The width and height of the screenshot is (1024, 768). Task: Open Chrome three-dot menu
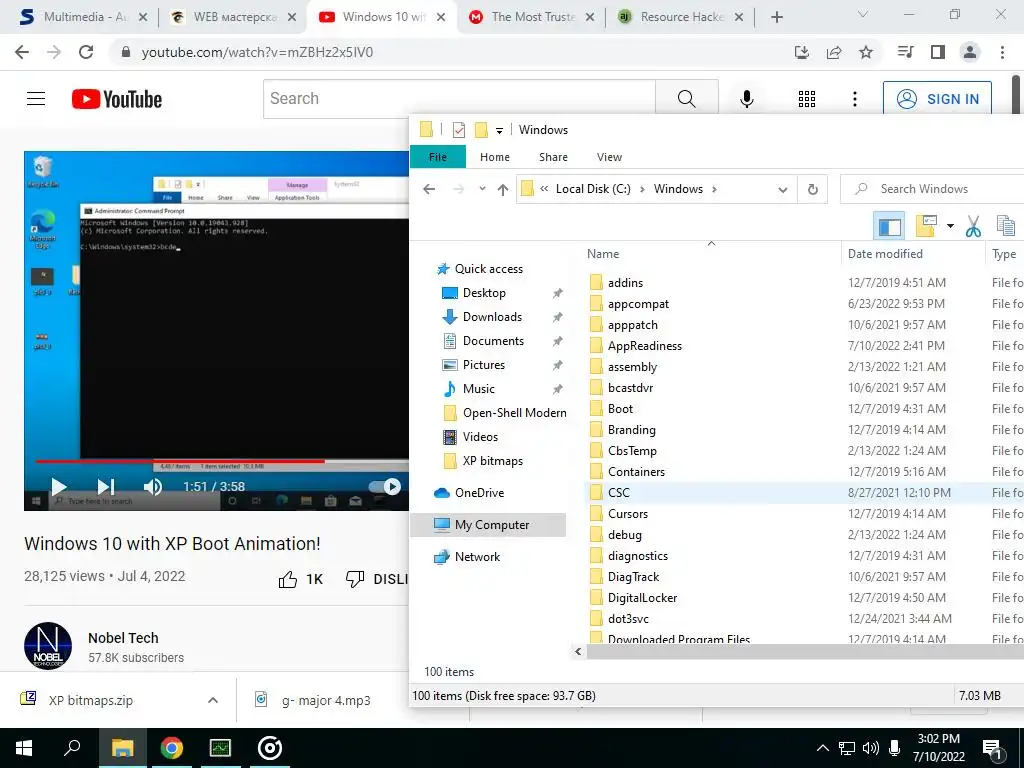(x=1002, y=52)
